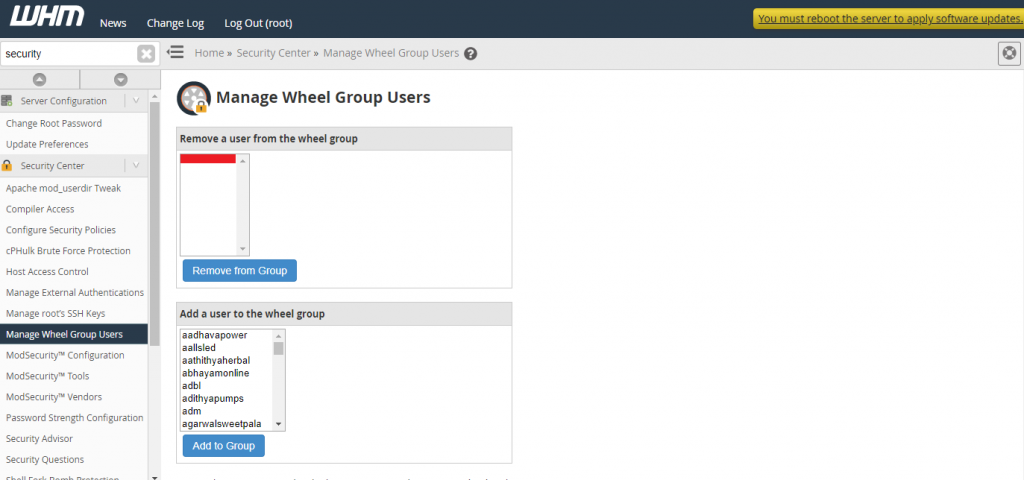Click the Add to Group button
Image resolution: width=1024 pixels, height=480 pixels.
tap(223, 445)
